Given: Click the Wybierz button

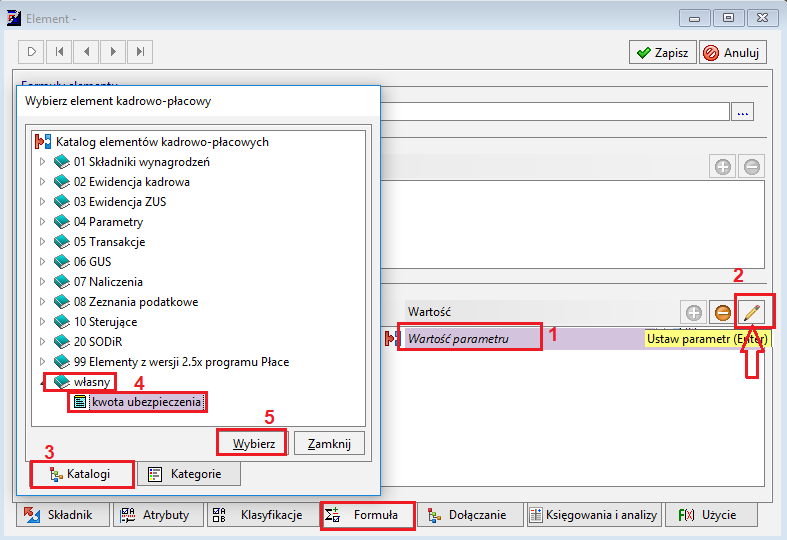Looking at the screenshot, I should [x=253, y=444].
